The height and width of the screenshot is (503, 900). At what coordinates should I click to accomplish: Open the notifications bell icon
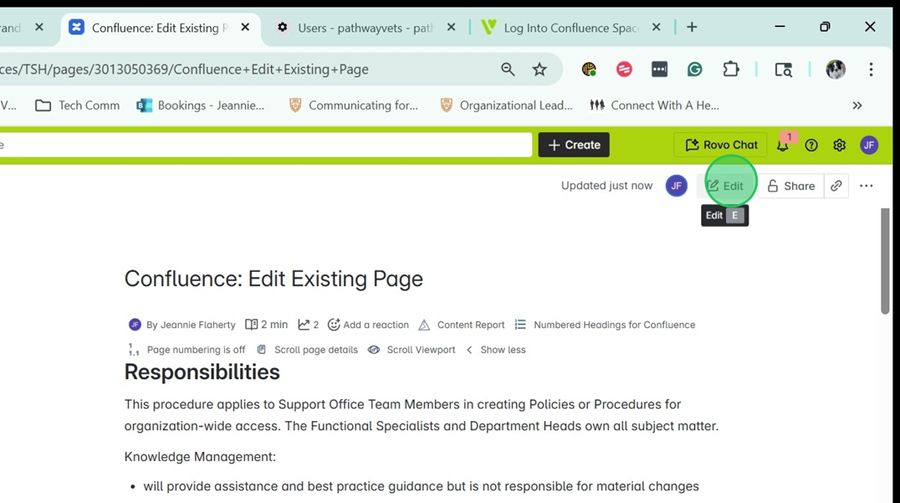click(x=782, y=145)
